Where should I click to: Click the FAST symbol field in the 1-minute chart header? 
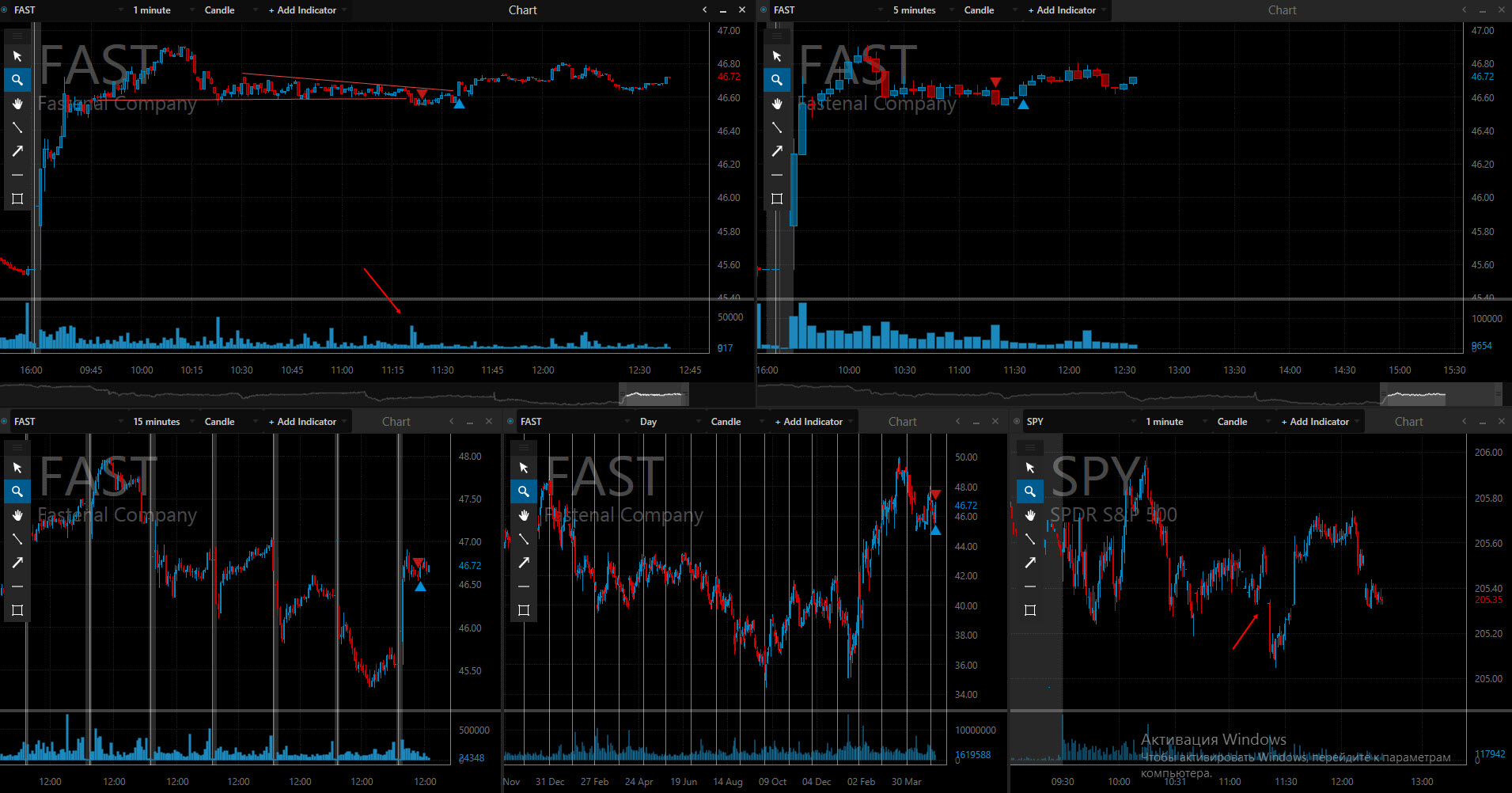pos(67,10)
